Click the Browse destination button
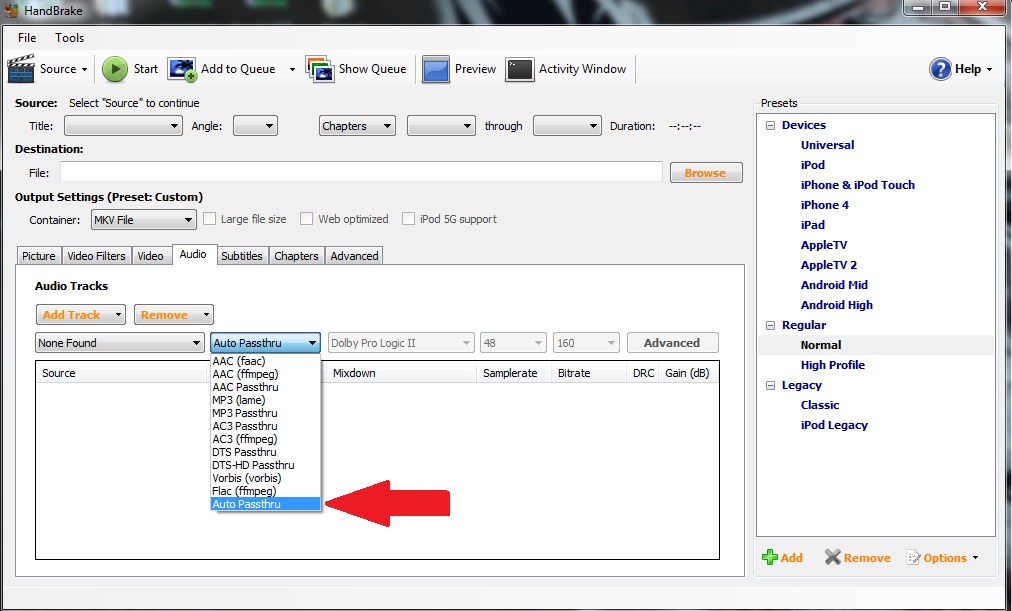This screenshot has height=611, width=1012. (706, 173)
